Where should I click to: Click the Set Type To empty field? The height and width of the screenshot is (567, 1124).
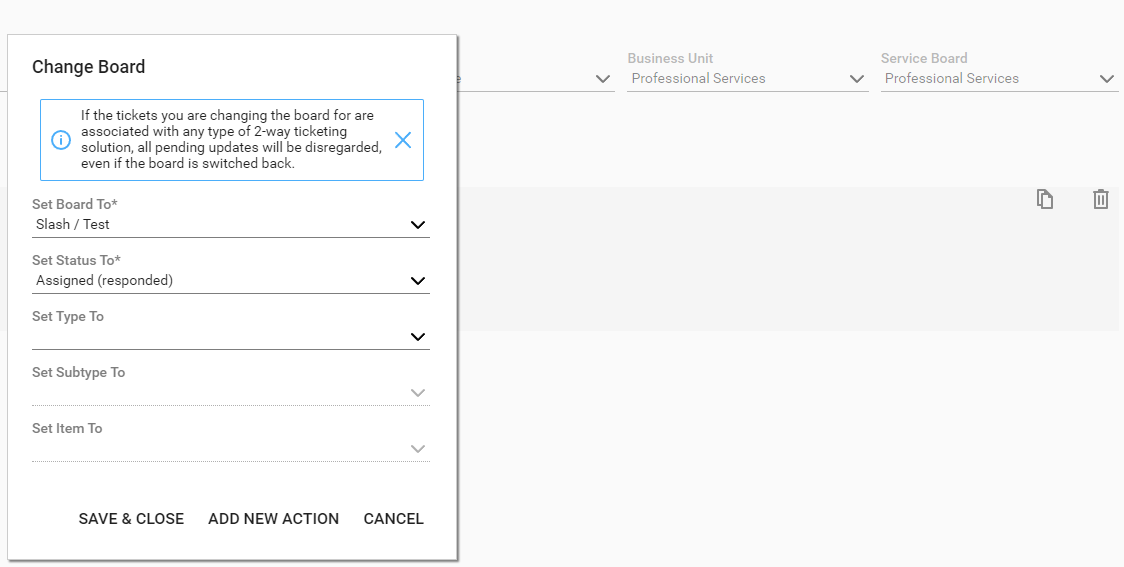click(231, 337)
